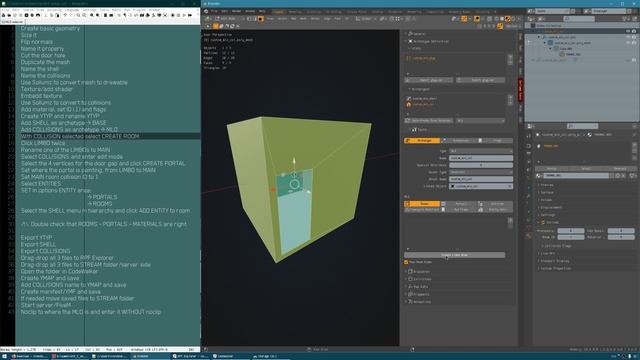640x360 pixels.
Task: Expand the Volume material panel
Action: [546, 200]
